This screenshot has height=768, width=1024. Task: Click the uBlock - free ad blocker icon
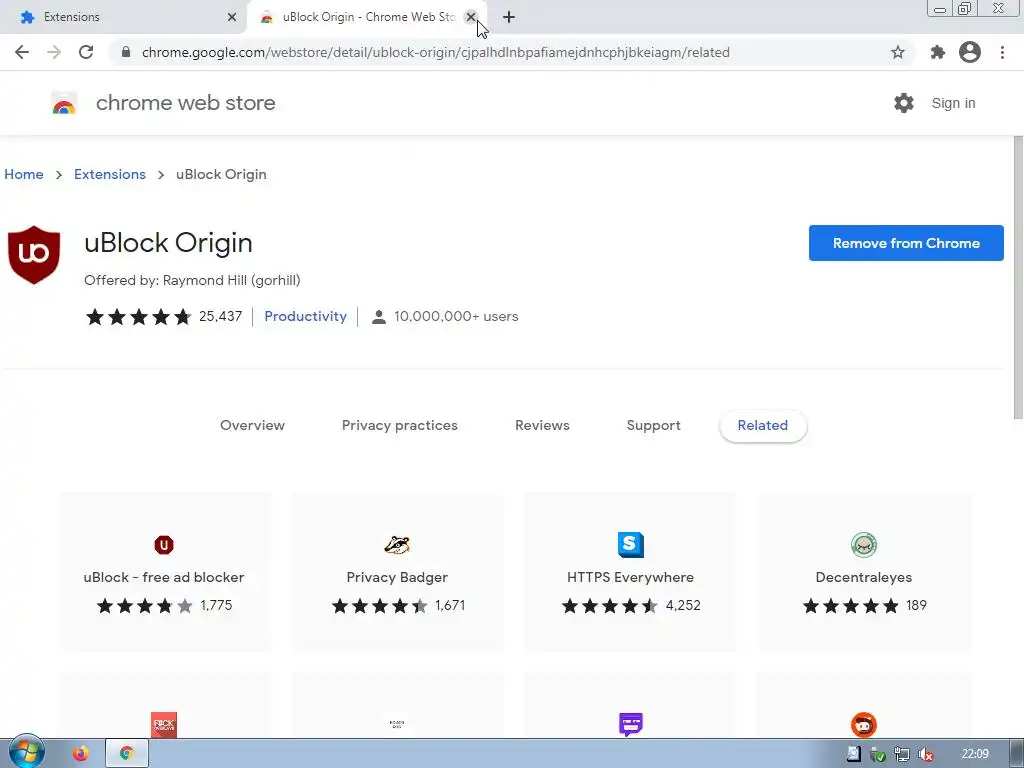(164, 545)
